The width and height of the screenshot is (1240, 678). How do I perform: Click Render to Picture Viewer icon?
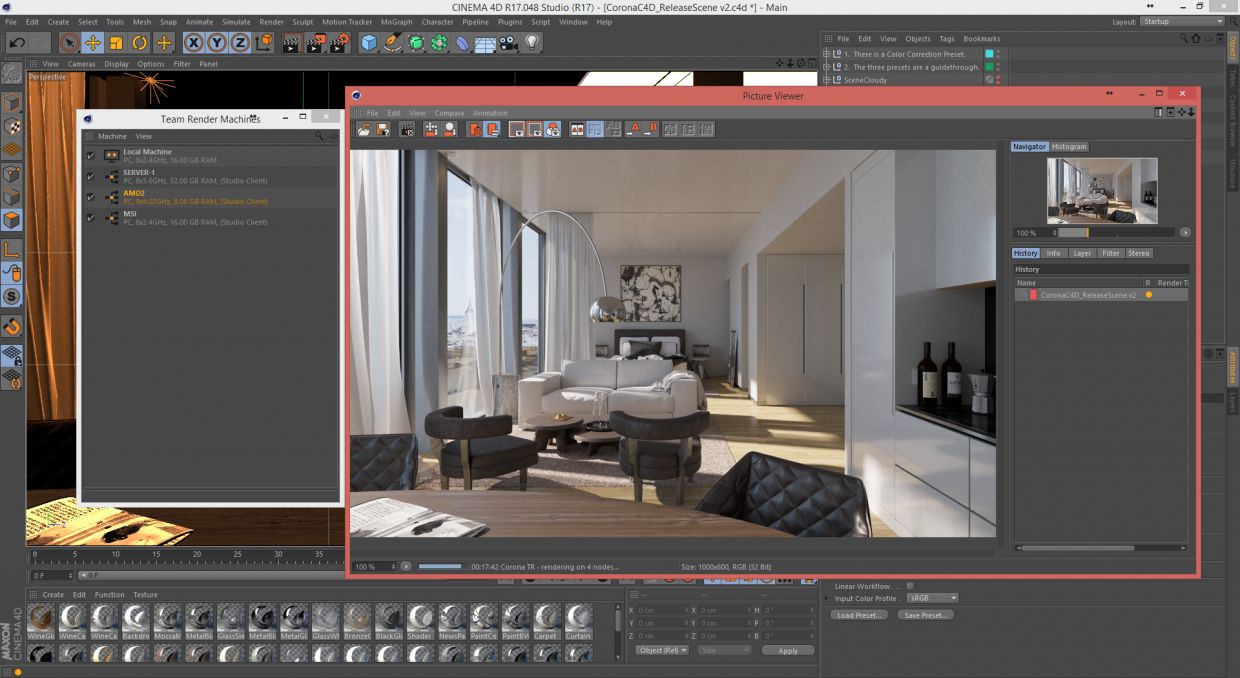click(315, 43)
